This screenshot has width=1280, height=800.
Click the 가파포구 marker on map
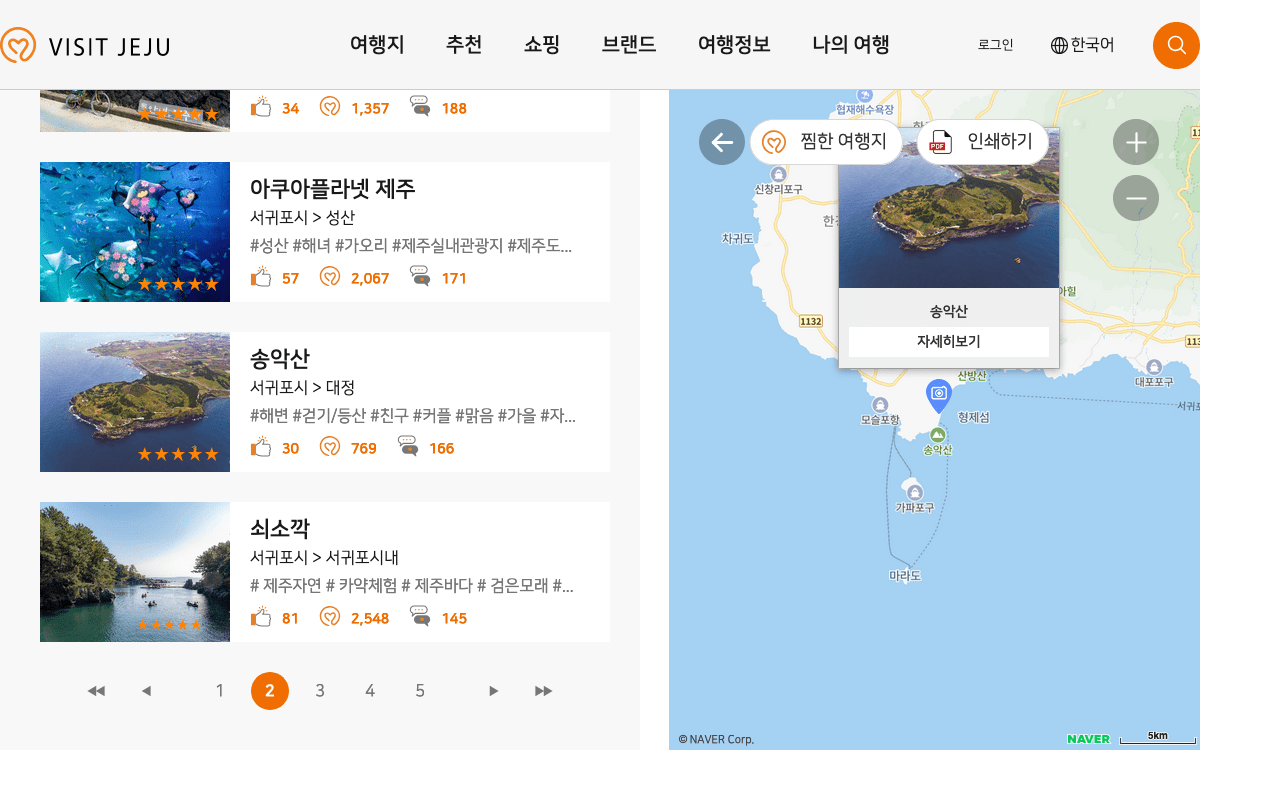pos(914,492)
